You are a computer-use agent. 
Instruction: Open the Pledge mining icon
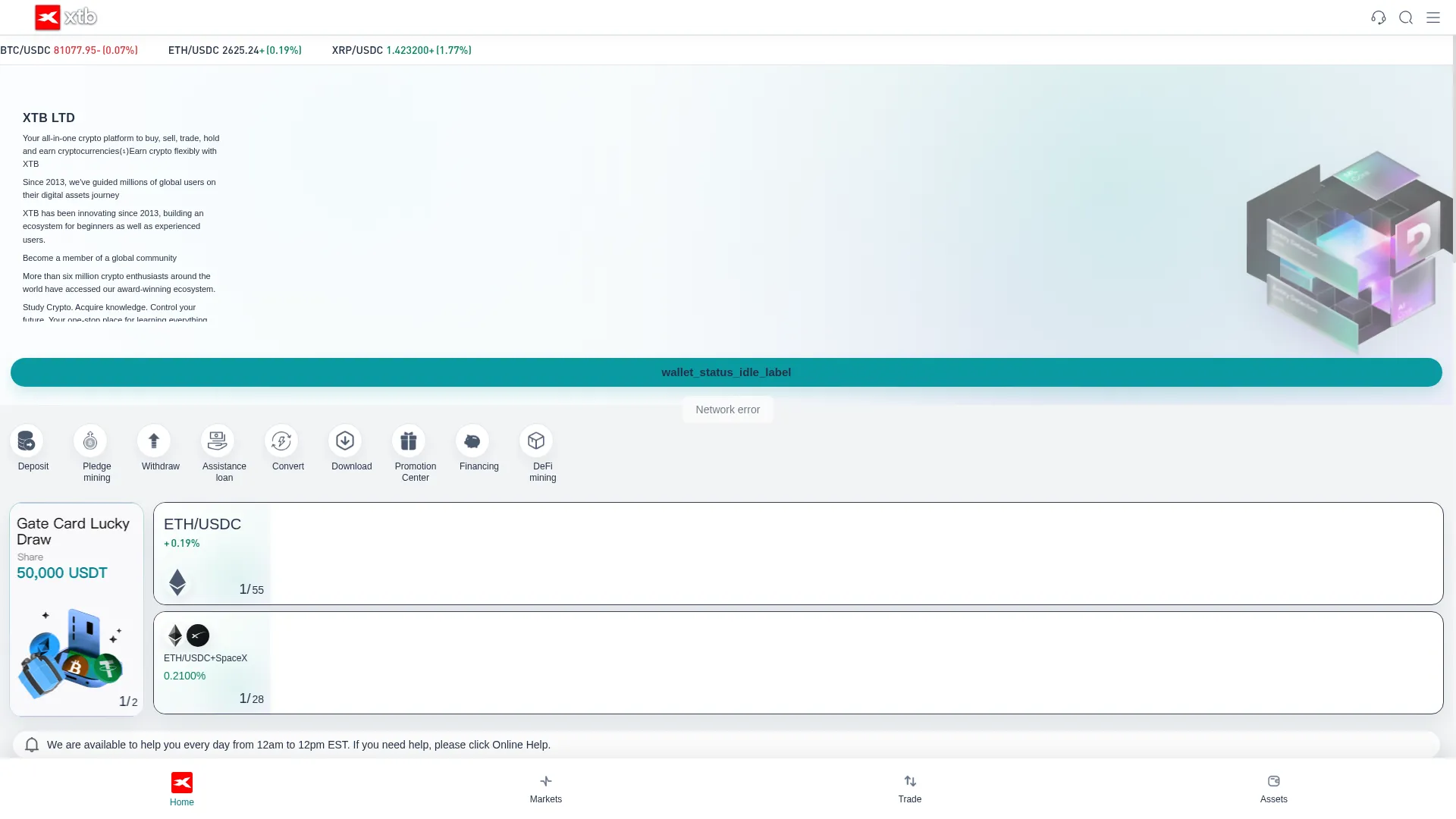click(x=90, y=441)
